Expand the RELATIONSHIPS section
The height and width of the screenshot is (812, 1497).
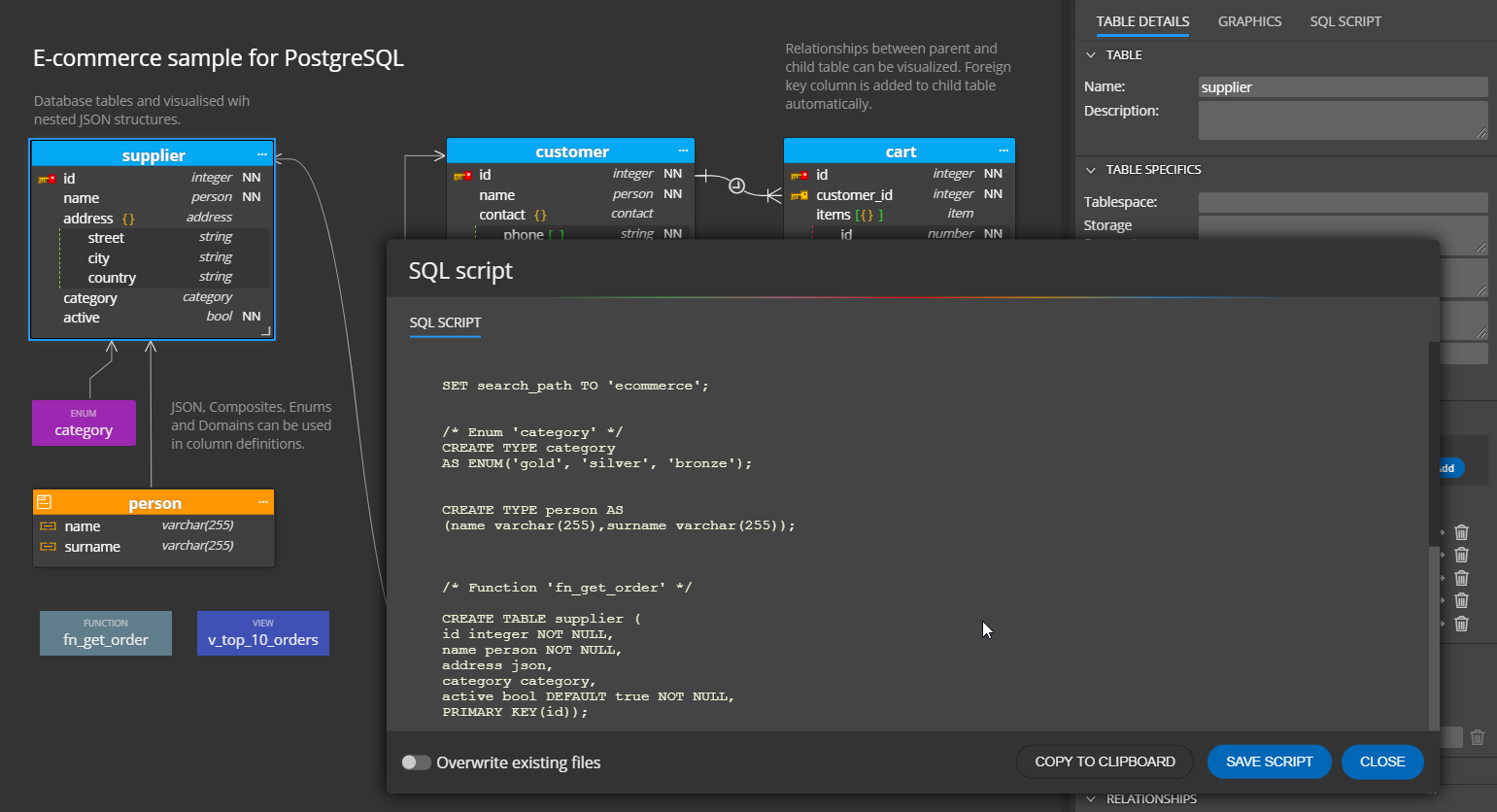[x=1091, y=799]
